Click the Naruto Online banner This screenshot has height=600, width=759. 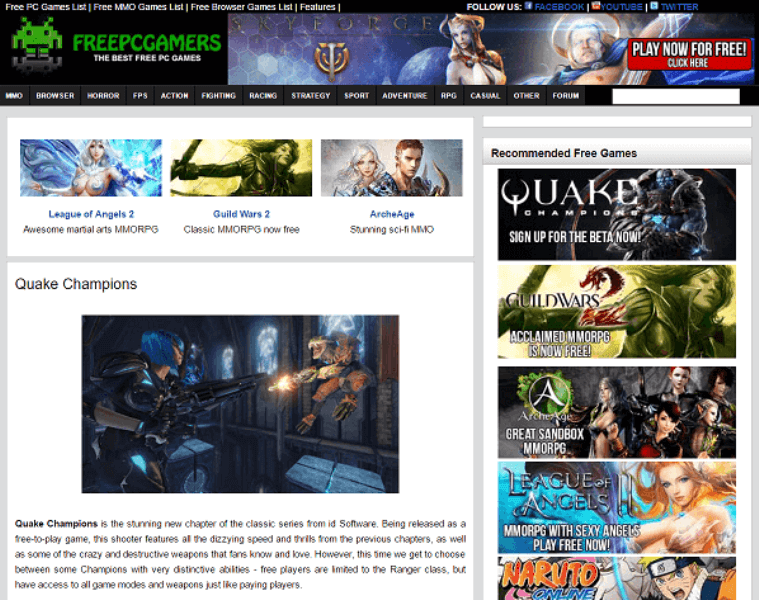point(617,578)
